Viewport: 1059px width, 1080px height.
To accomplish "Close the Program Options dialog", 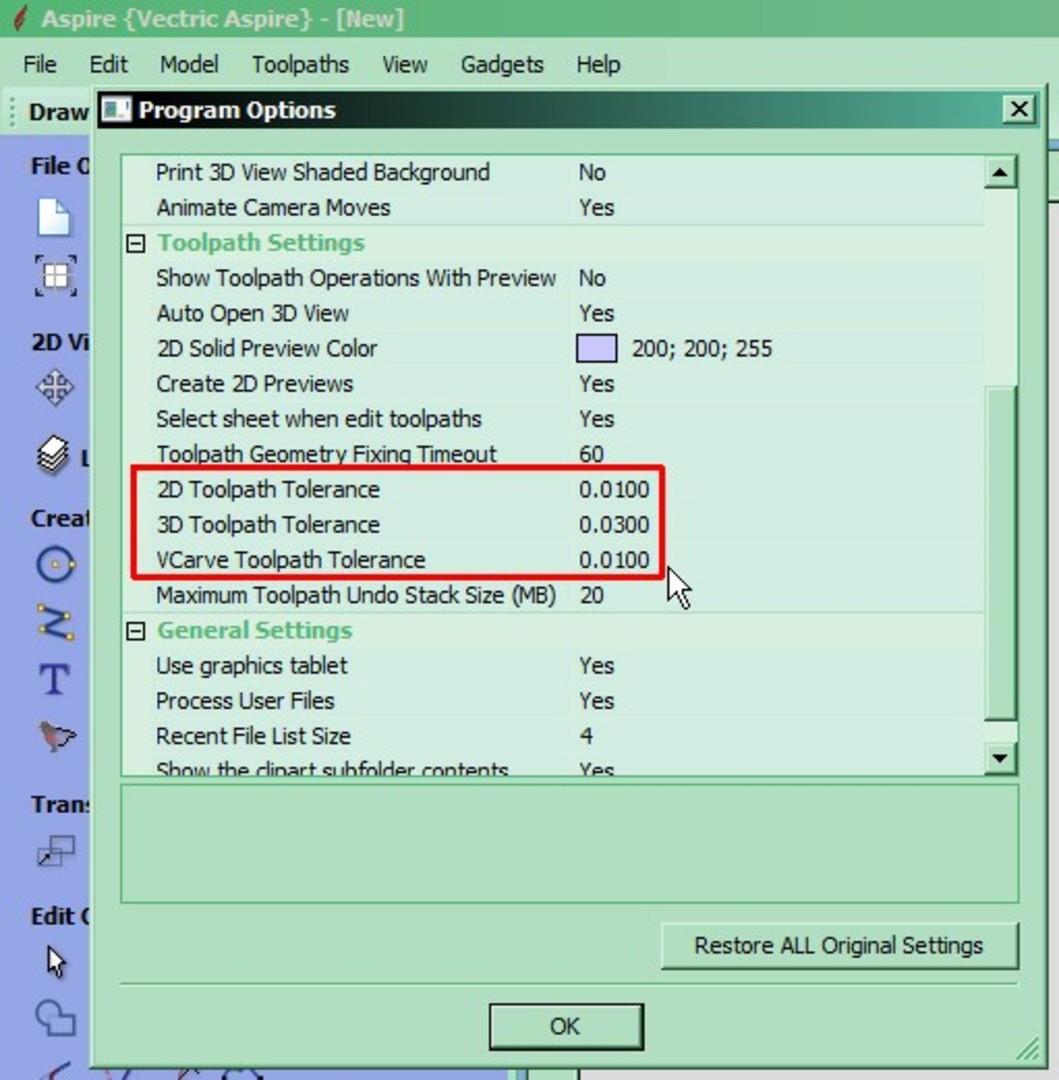I will [x=1019, y=110].
